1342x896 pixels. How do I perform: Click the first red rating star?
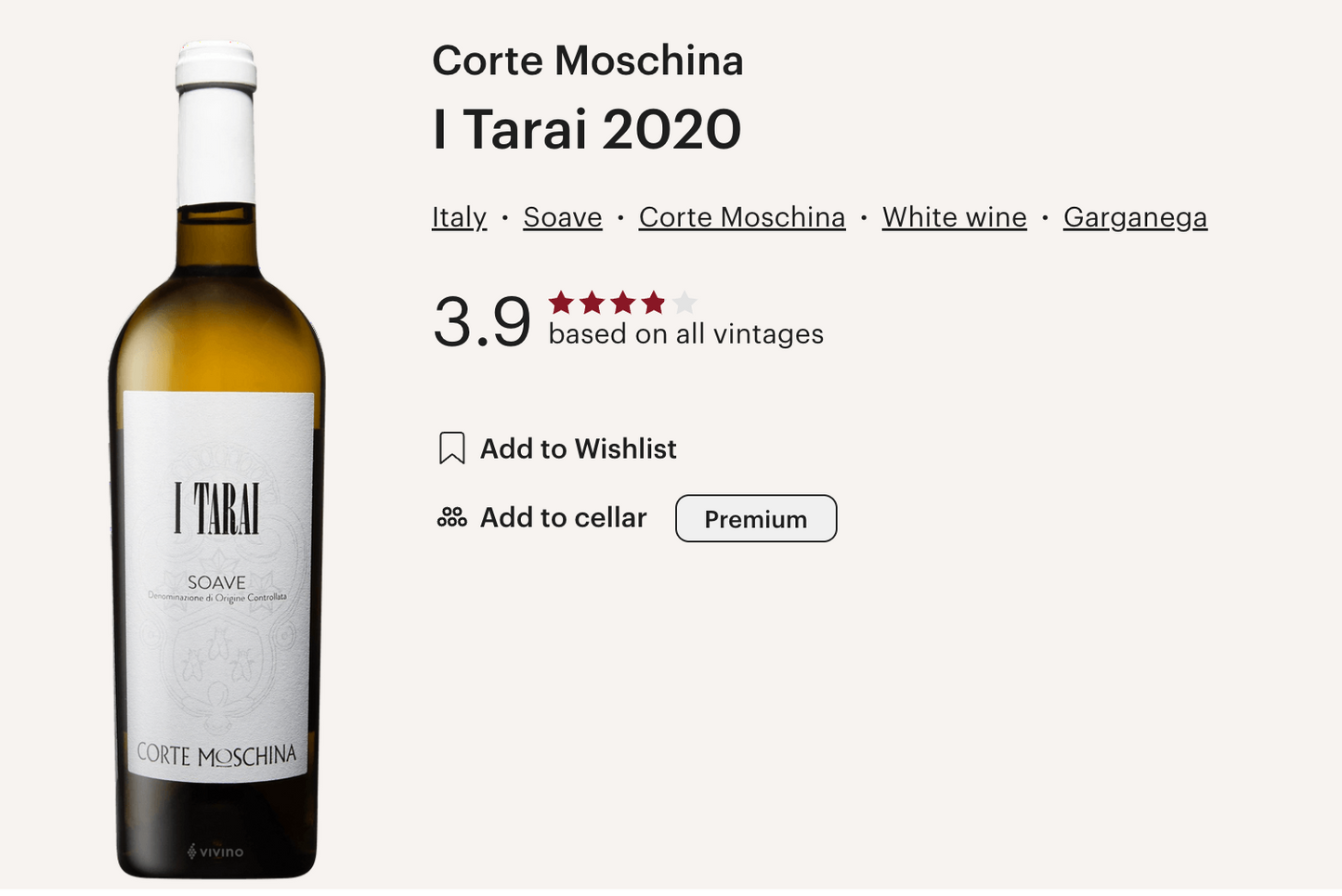pos(561,303)
